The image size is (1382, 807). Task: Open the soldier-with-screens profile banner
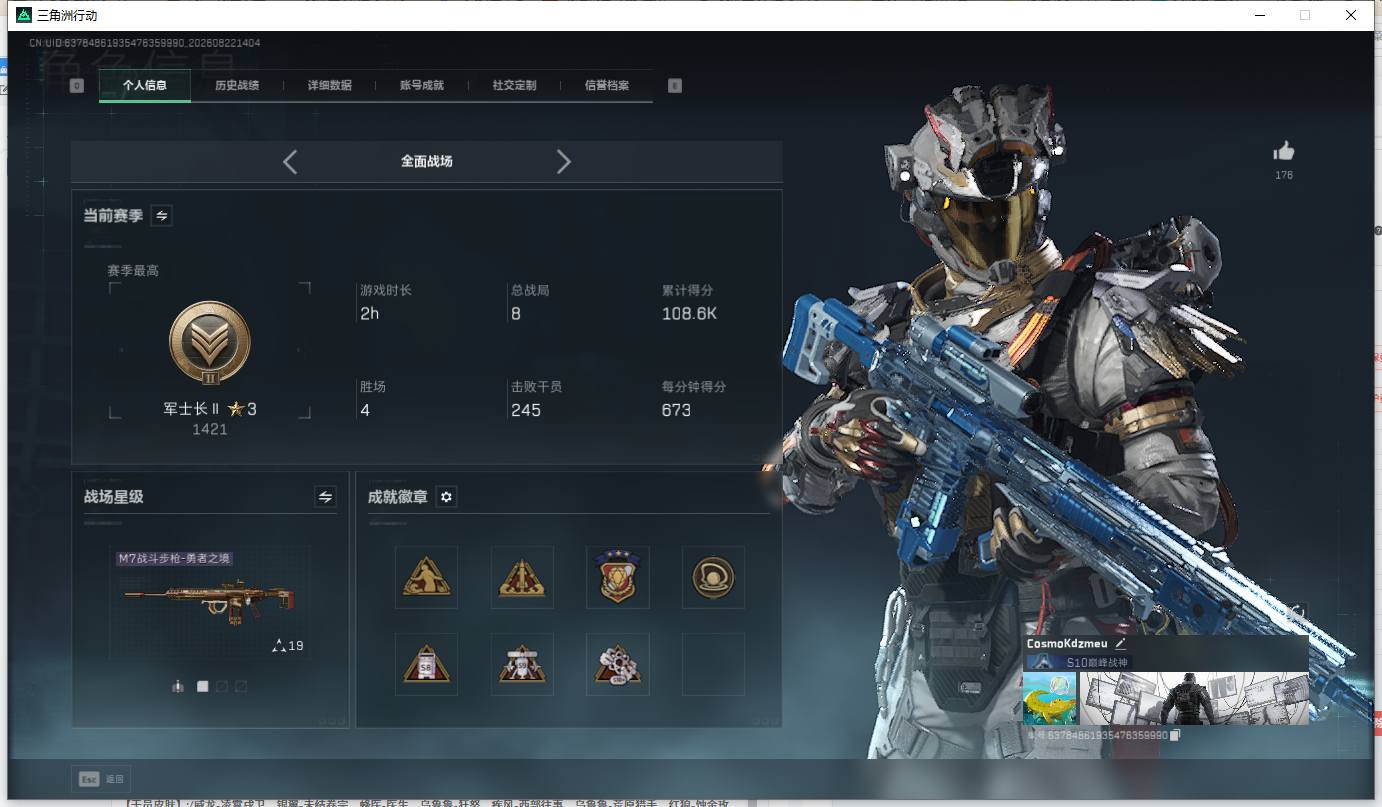[1194, 698]
